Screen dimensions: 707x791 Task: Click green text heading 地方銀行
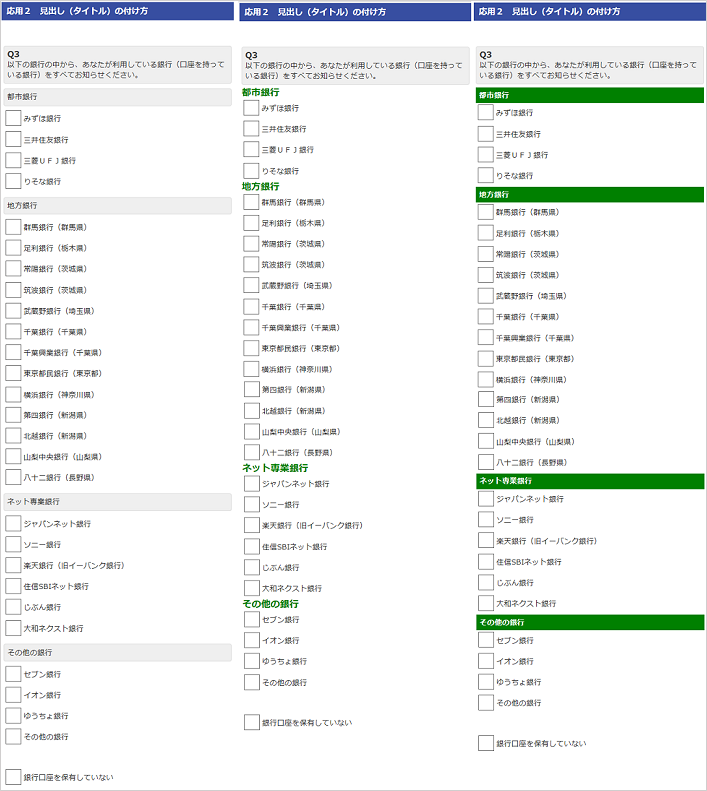[x=260, y=186]
